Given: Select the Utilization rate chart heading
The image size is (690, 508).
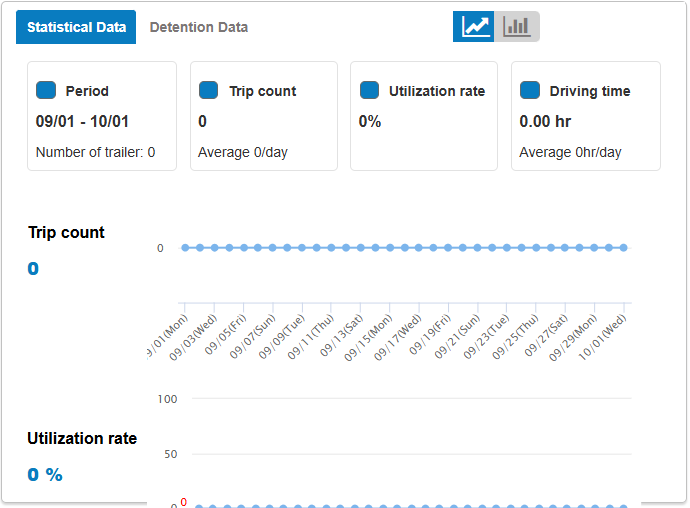Looking at the screenshot, I should pyautogui.click(x=82, y=438).
